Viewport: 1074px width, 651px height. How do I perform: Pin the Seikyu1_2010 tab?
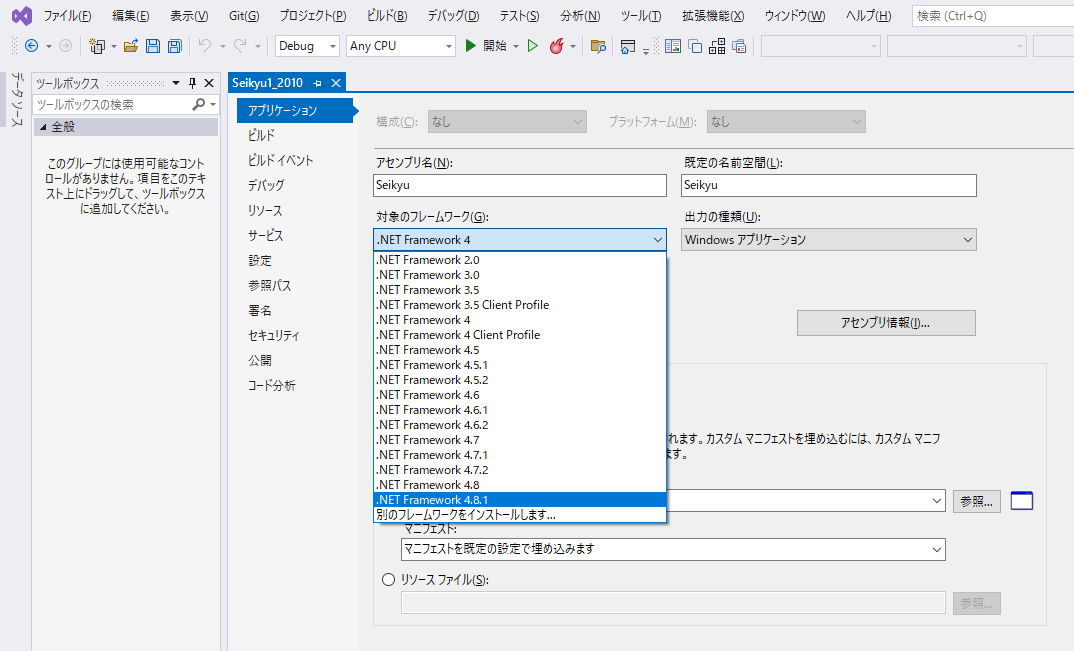317,83
